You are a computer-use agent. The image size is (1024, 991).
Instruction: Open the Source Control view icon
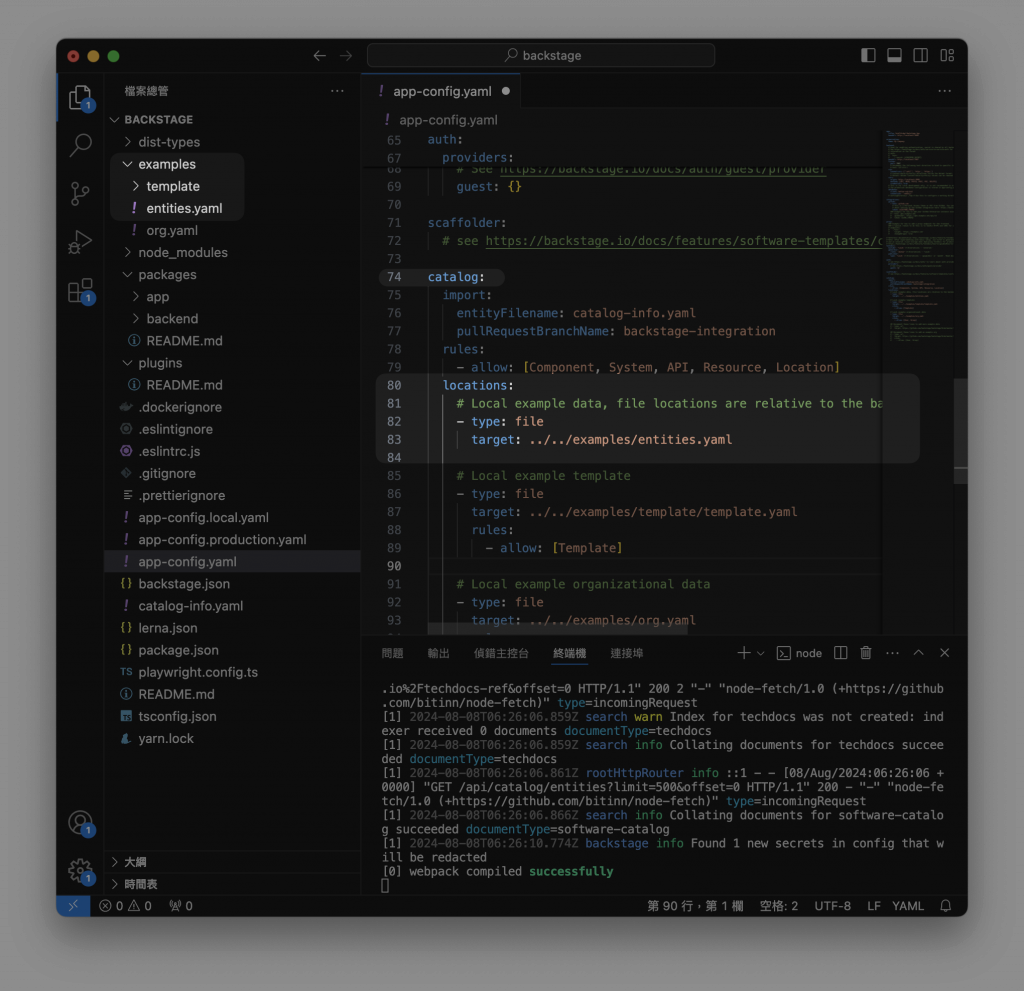[x=80, y=193]
